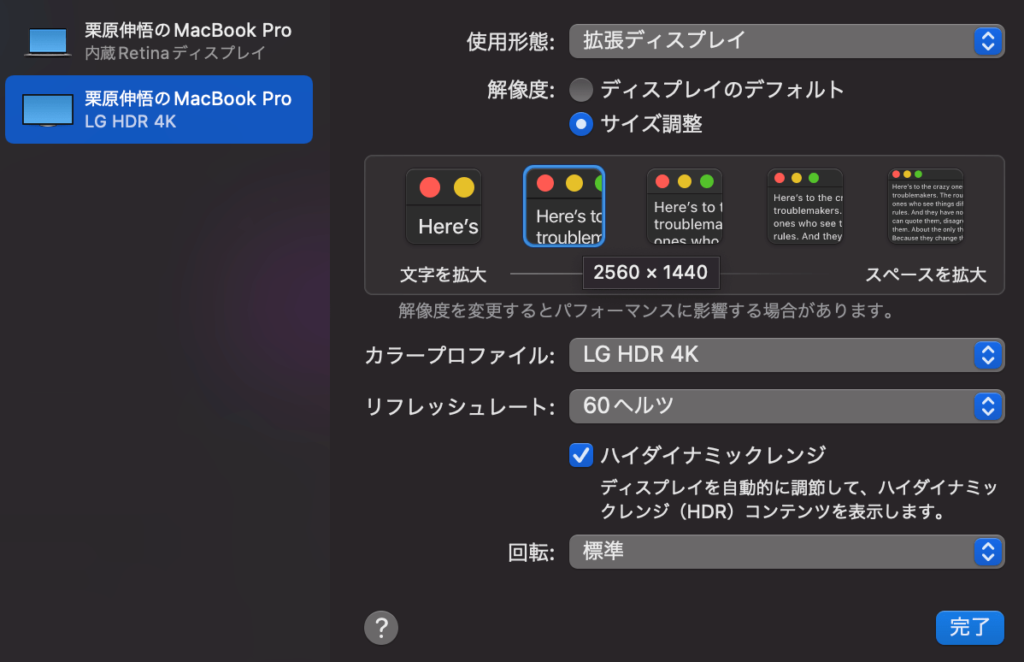Select the built-in Retina display (内蔵Retinaディスプレイ) entry

point(159,41)
